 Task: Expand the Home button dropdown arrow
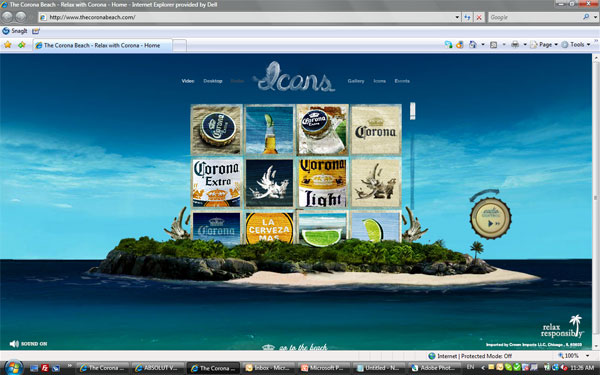pos(483,45)
